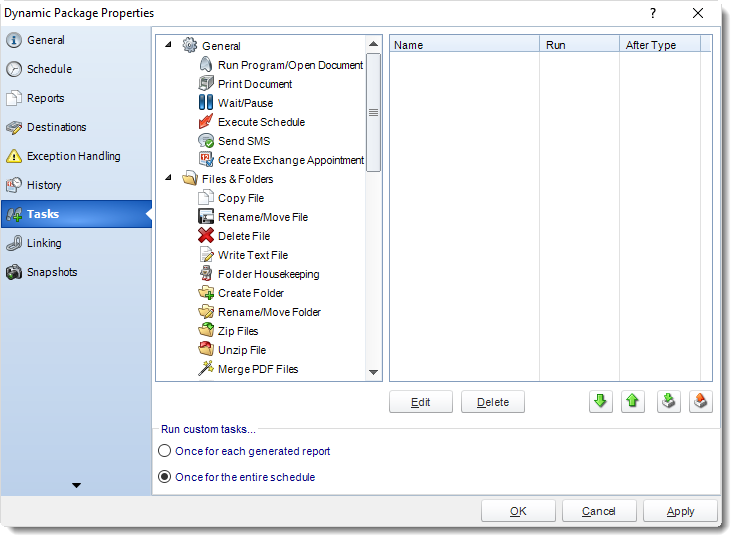The height and width of the screenshot is (542, 737).
Task: Click the Create Exchange Appointment calendar icon
Action: click(206, 160)
